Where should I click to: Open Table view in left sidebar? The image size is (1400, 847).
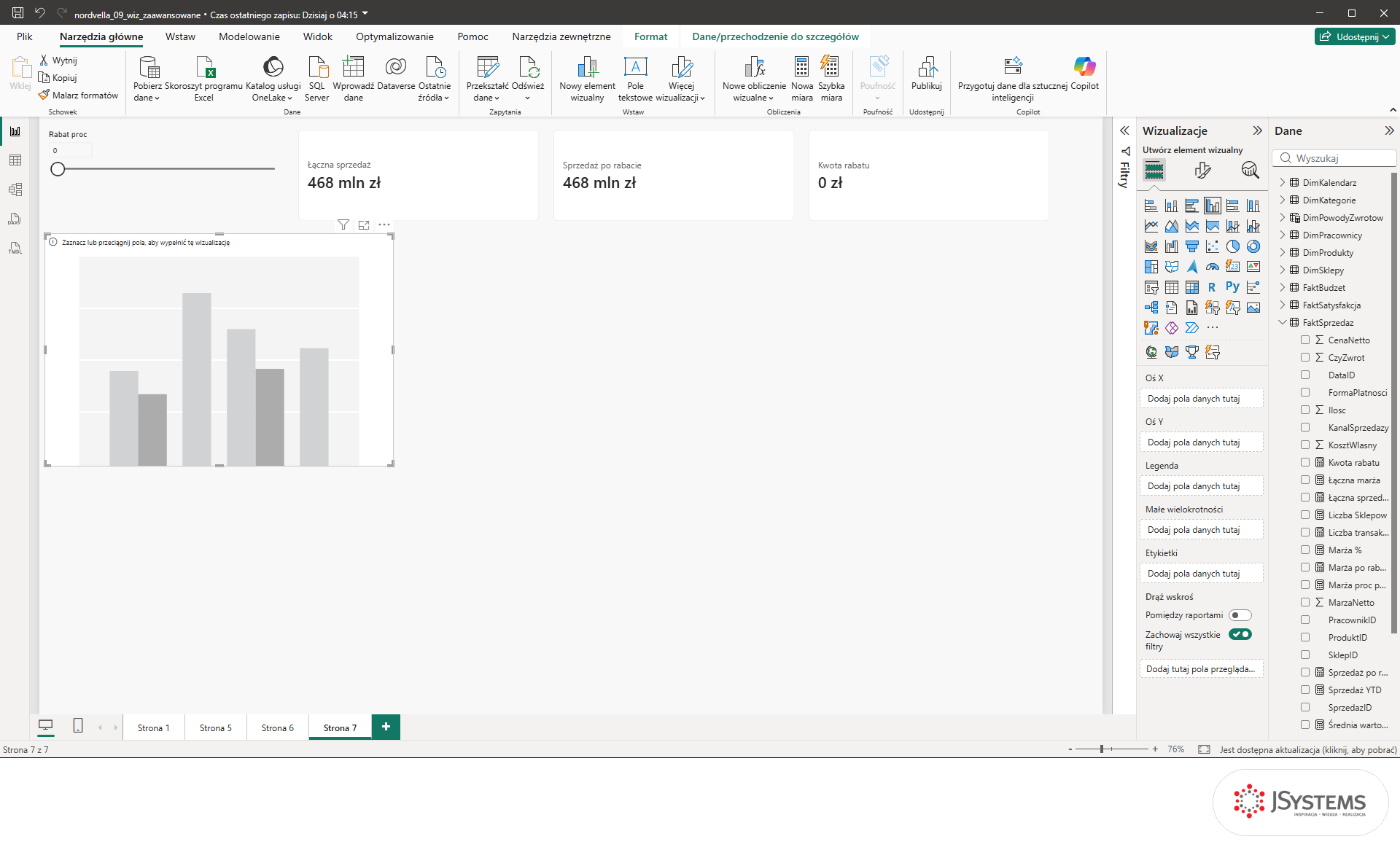pos(15,160)
